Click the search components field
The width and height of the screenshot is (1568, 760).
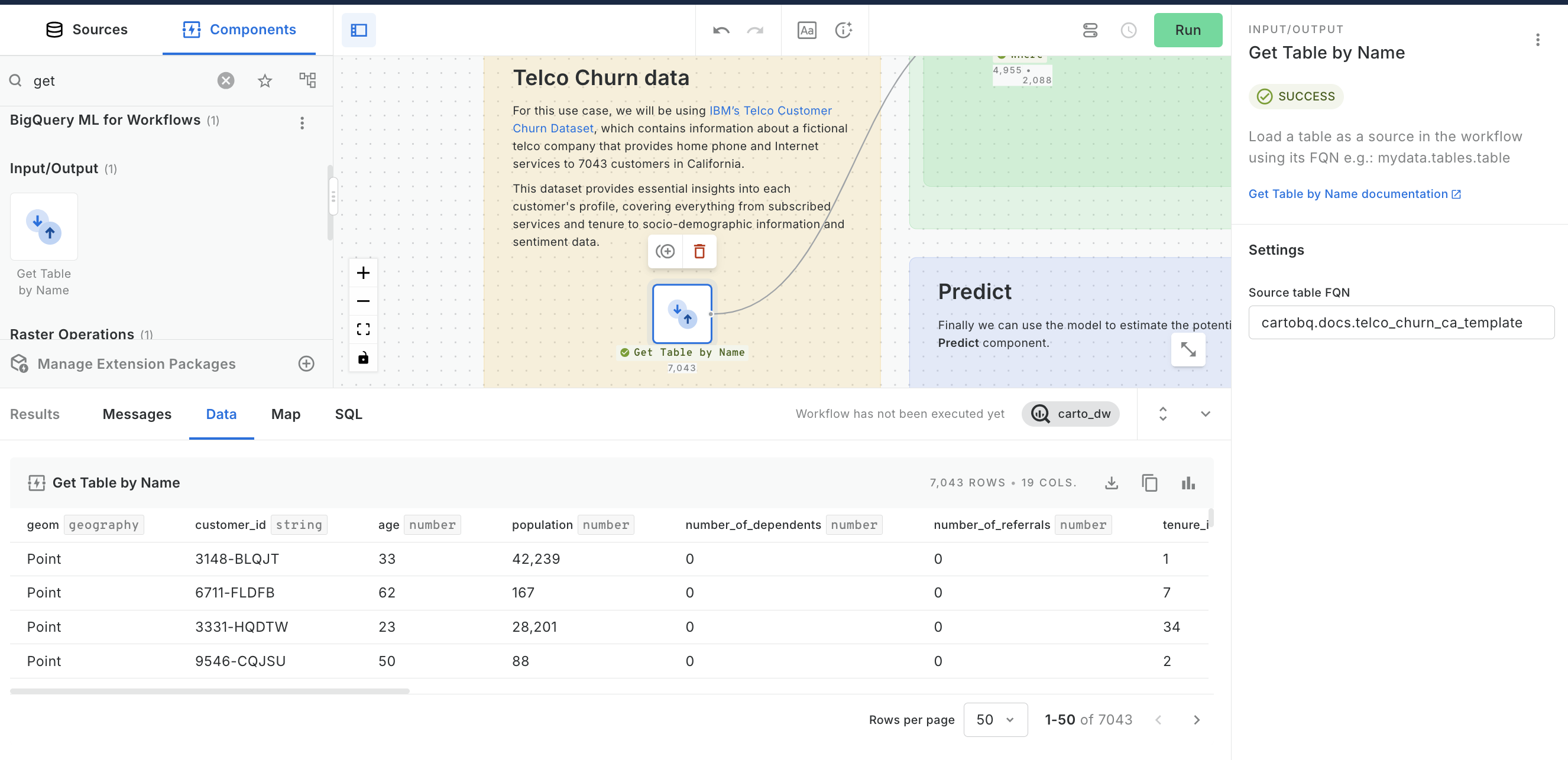pos(119,80)
